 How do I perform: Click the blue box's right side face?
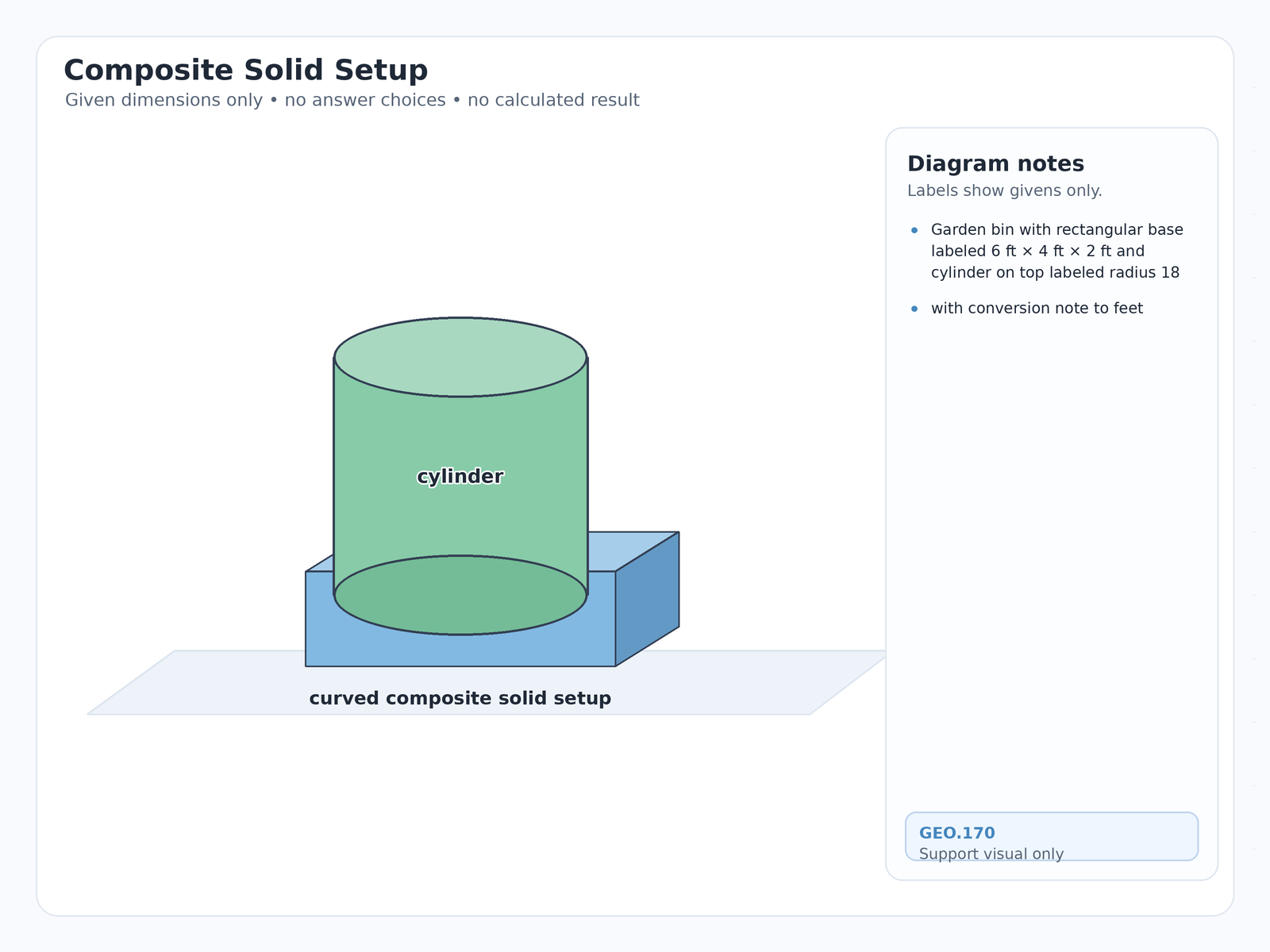click(x=648, y=599)
